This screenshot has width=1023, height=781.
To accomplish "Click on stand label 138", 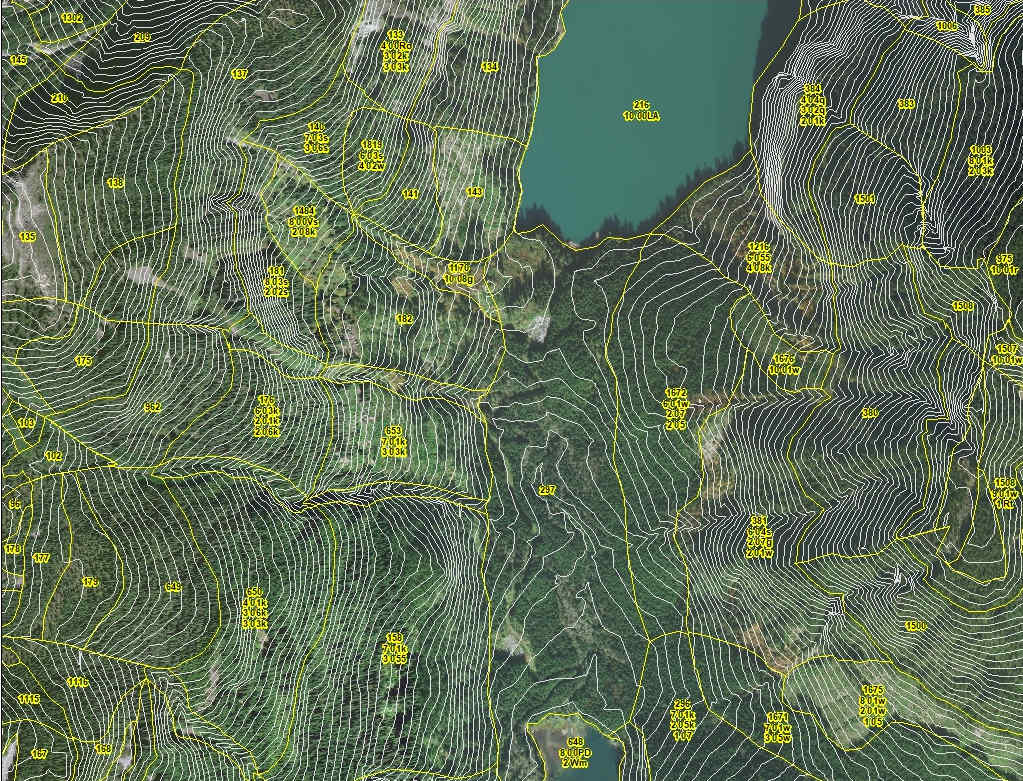I will (x=115, y=183).
